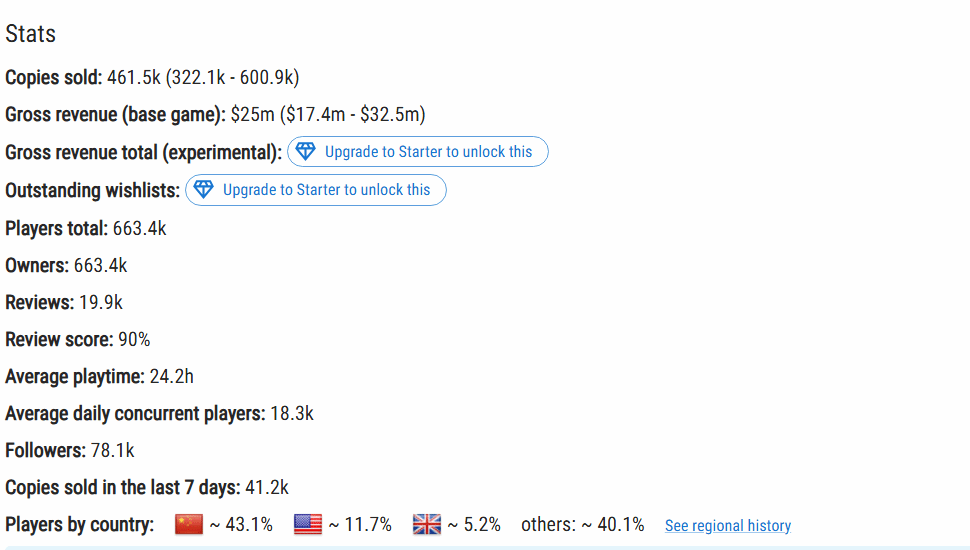Image resolution: width=970 pixels, height=550 pixels.
Task: Click the diamond icon beside Outstanding wishlists
Action: click(x=204, y=189)
